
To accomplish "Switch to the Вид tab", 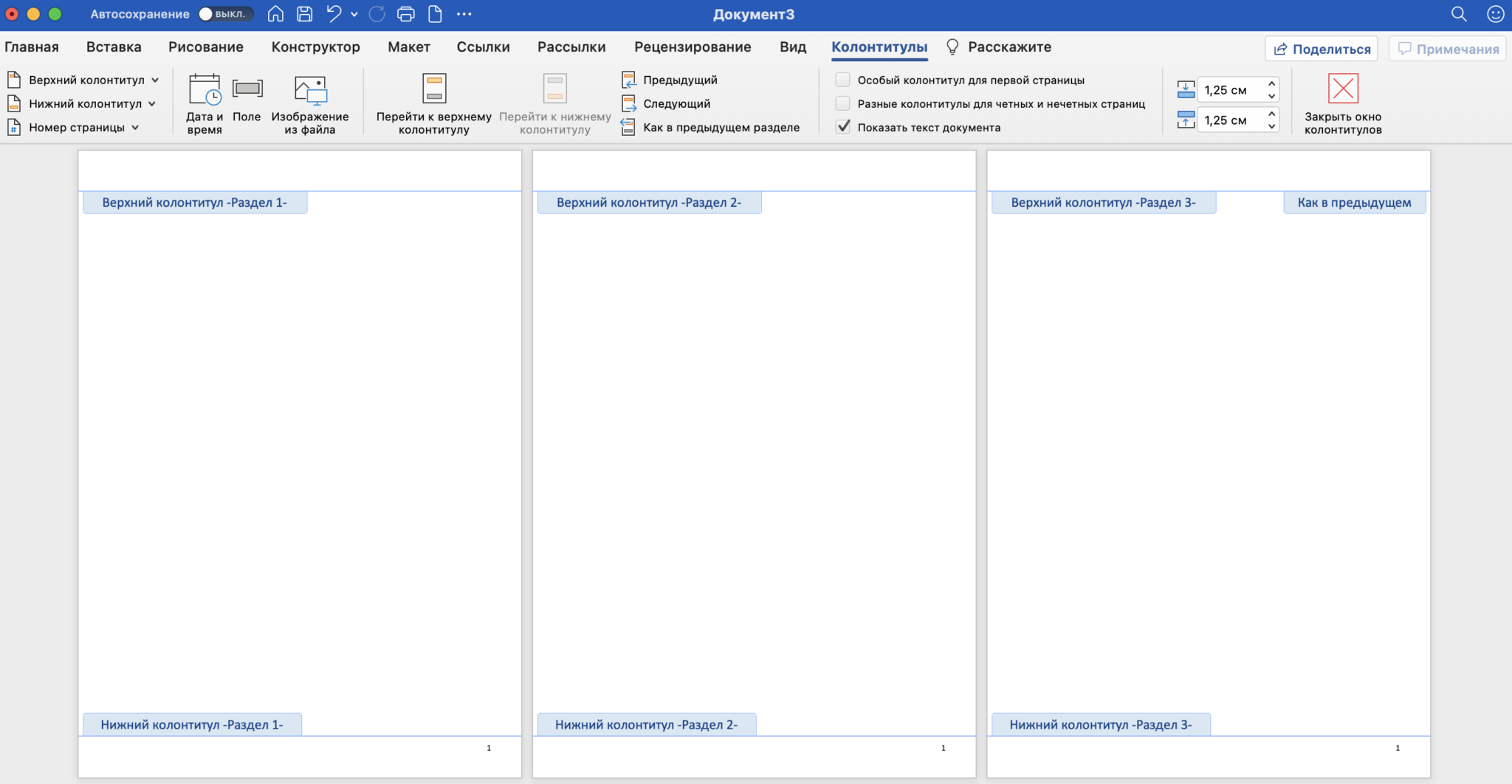I will pos(793,47).
